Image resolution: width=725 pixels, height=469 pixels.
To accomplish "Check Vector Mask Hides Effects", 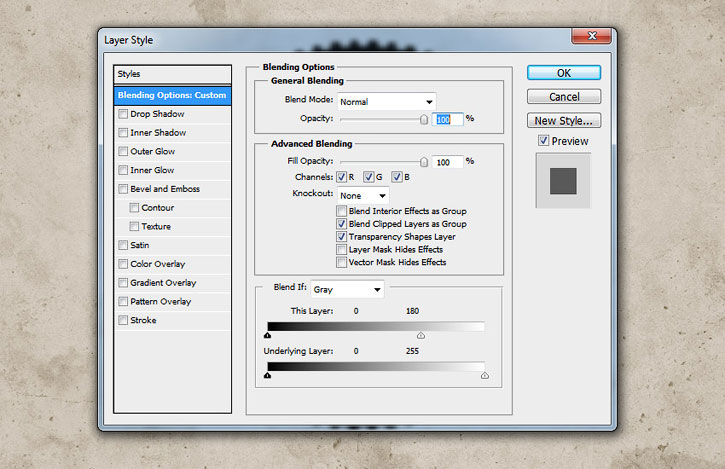I will click(x=342, y=262).
